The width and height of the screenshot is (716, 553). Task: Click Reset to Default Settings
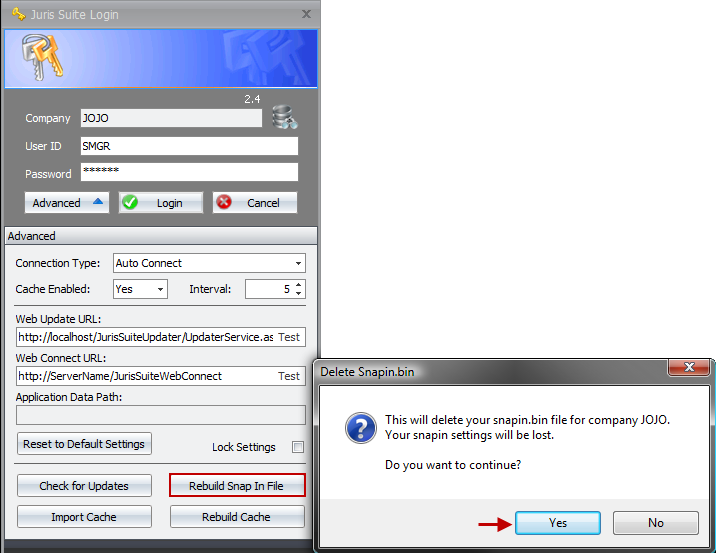tap(84, 444)
